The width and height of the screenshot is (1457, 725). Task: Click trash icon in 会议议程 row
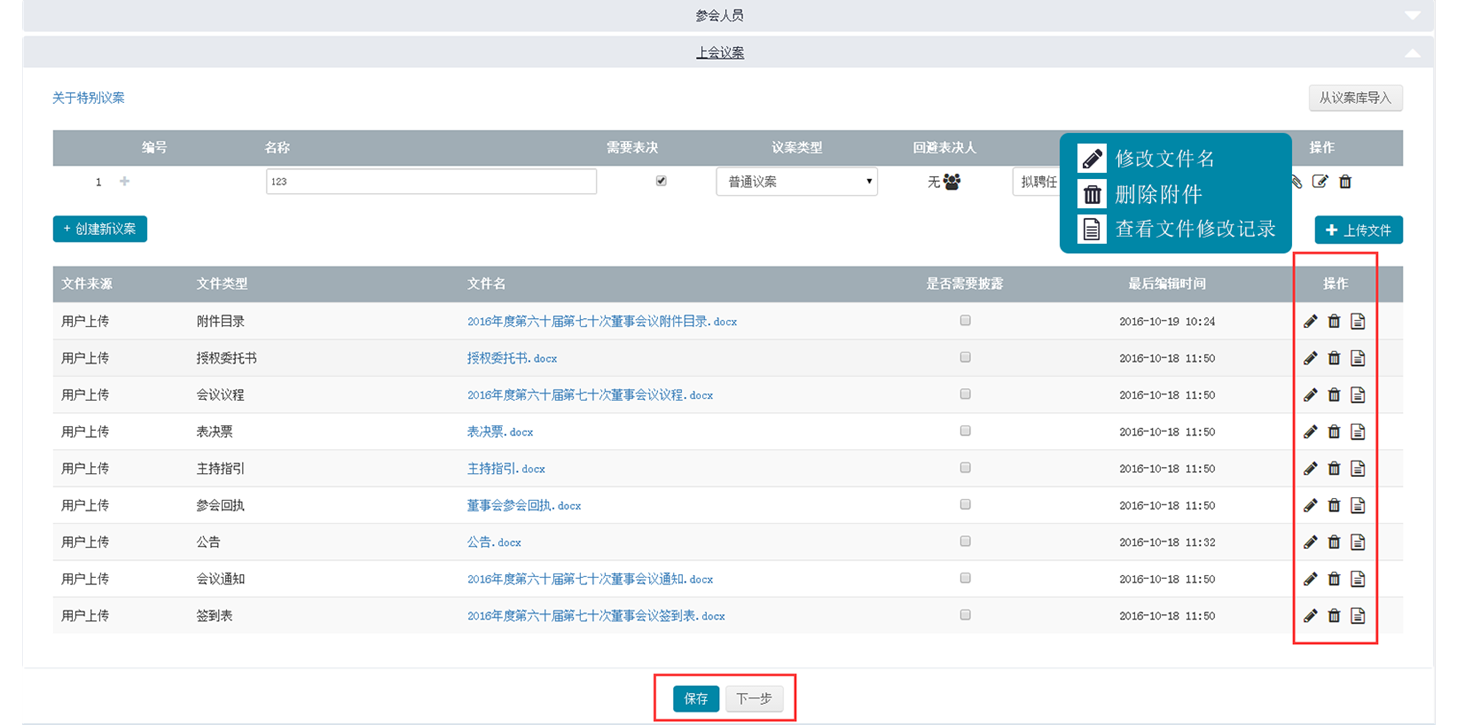(x=1334, y=395)
